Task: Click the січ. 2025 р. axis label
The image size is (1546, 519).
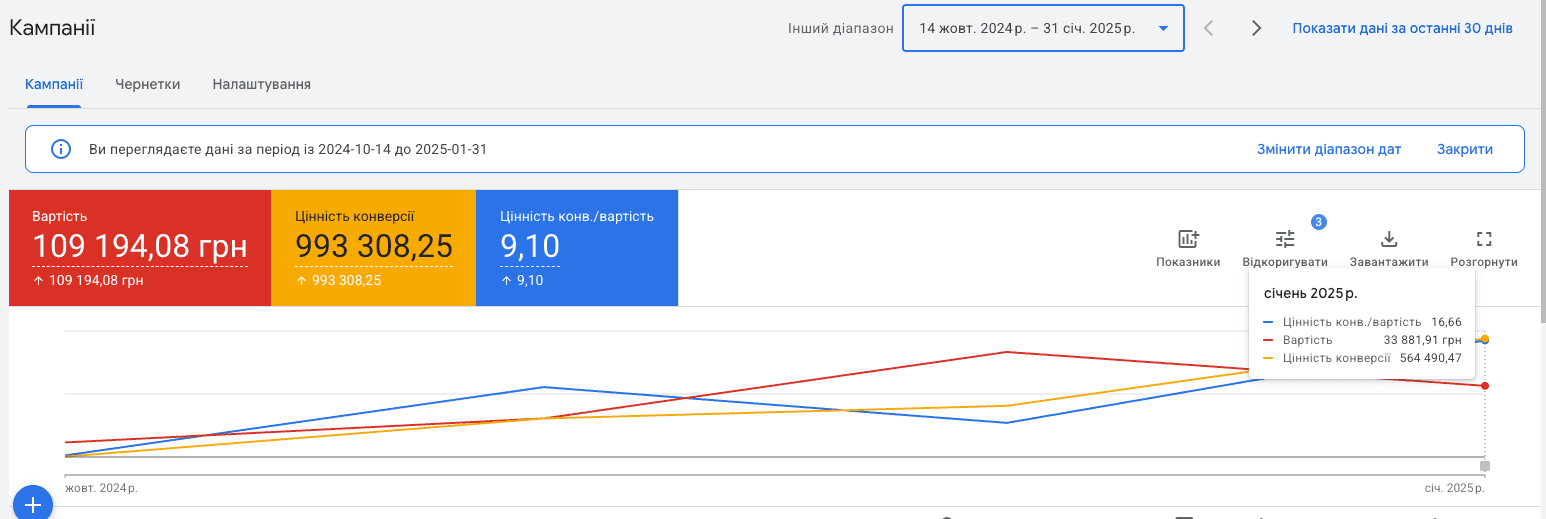Action: pos(1455,488)
